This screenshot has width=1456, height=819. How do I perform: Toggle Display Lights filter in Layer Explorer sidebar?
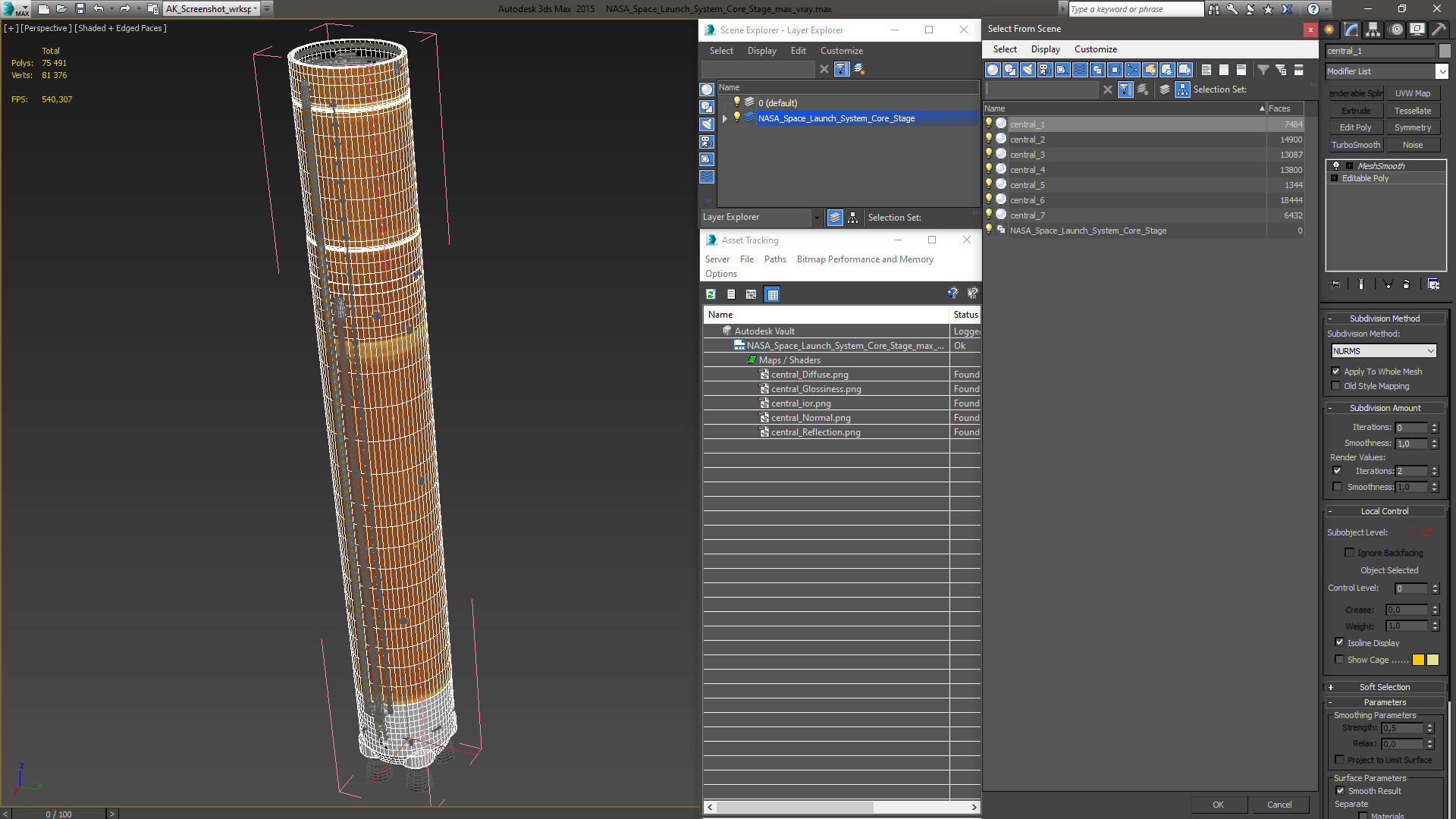pyautogui.click(x=707, y=124)
